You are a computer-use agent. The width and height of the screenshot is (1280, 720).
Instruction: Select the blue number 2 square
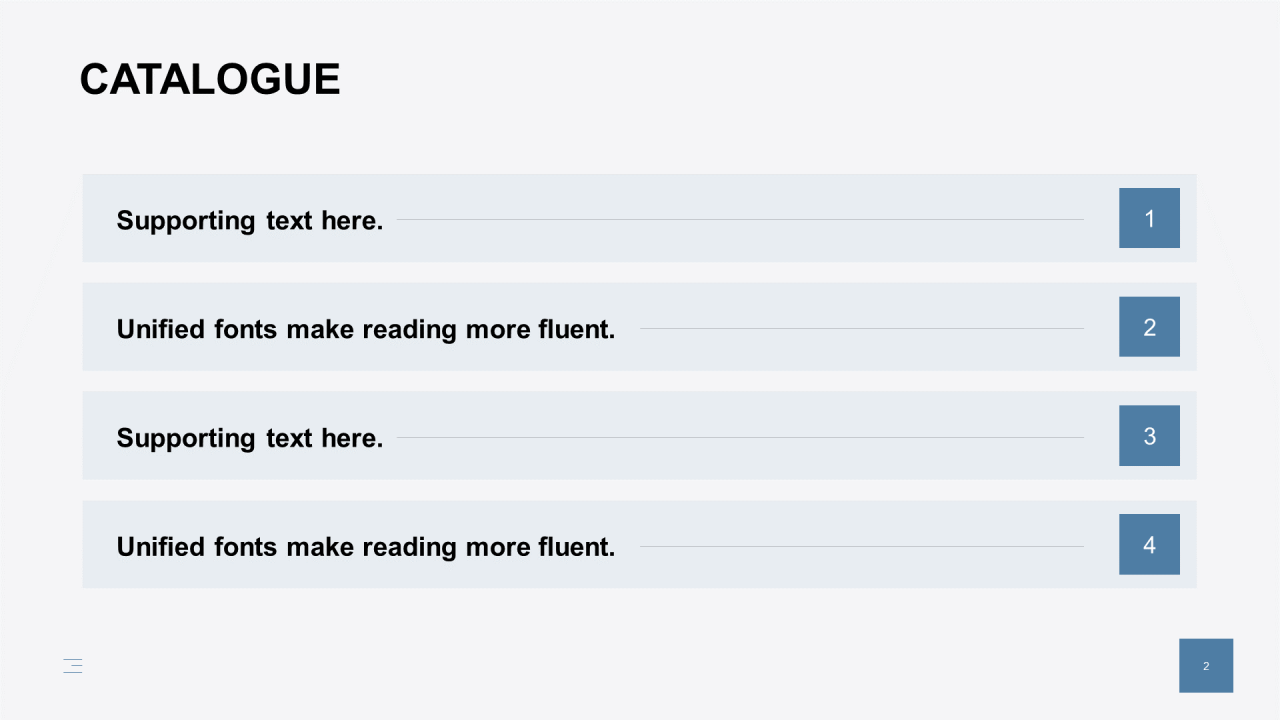[x=1149, y=327]
